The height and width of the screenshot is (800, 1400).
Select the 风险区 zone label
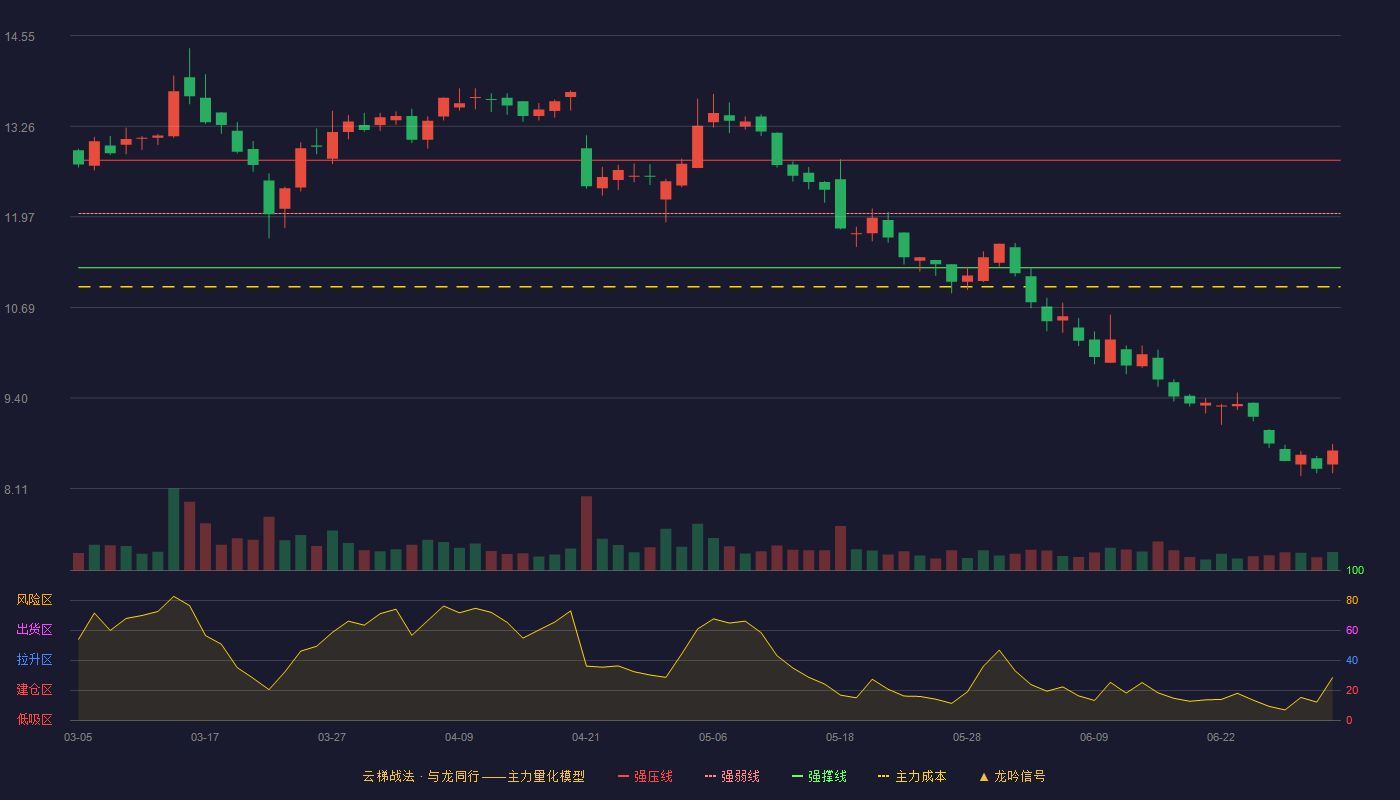pos(34,600)
